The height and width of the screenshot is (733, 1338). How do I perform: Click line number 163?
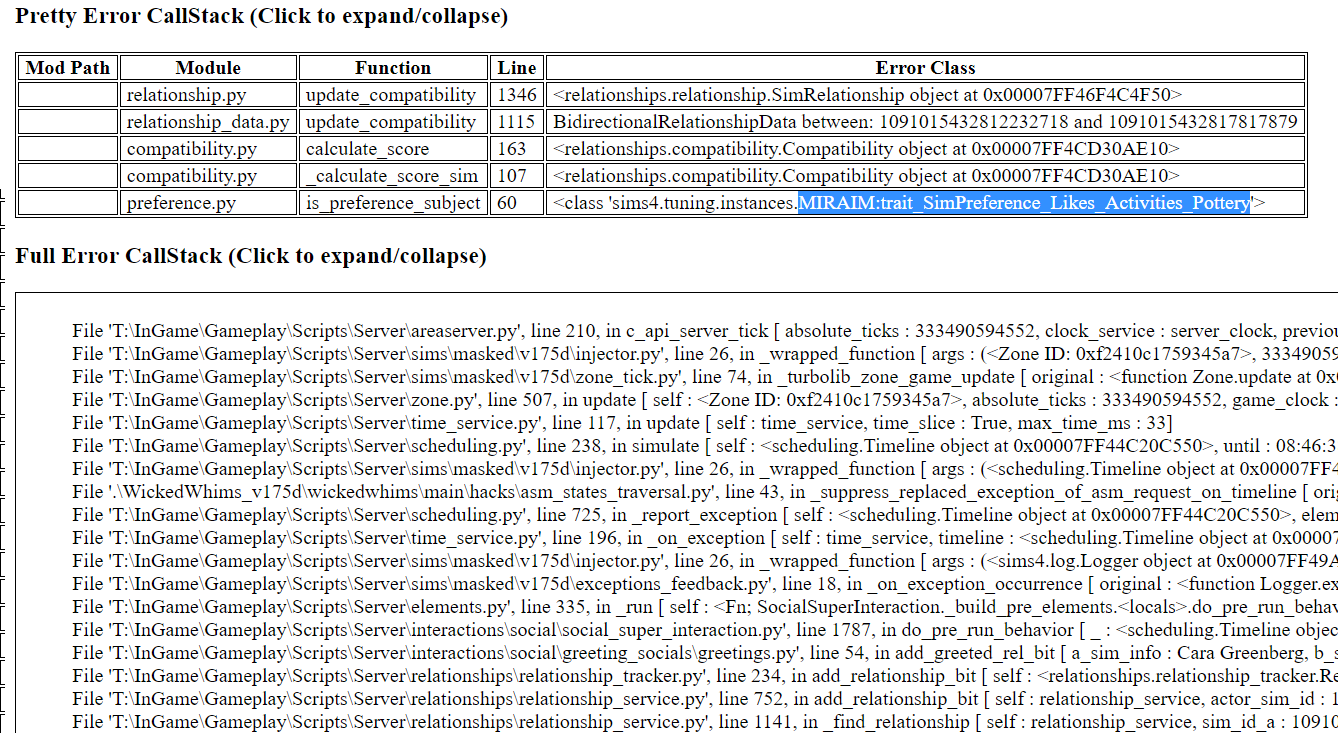point(517,149)
